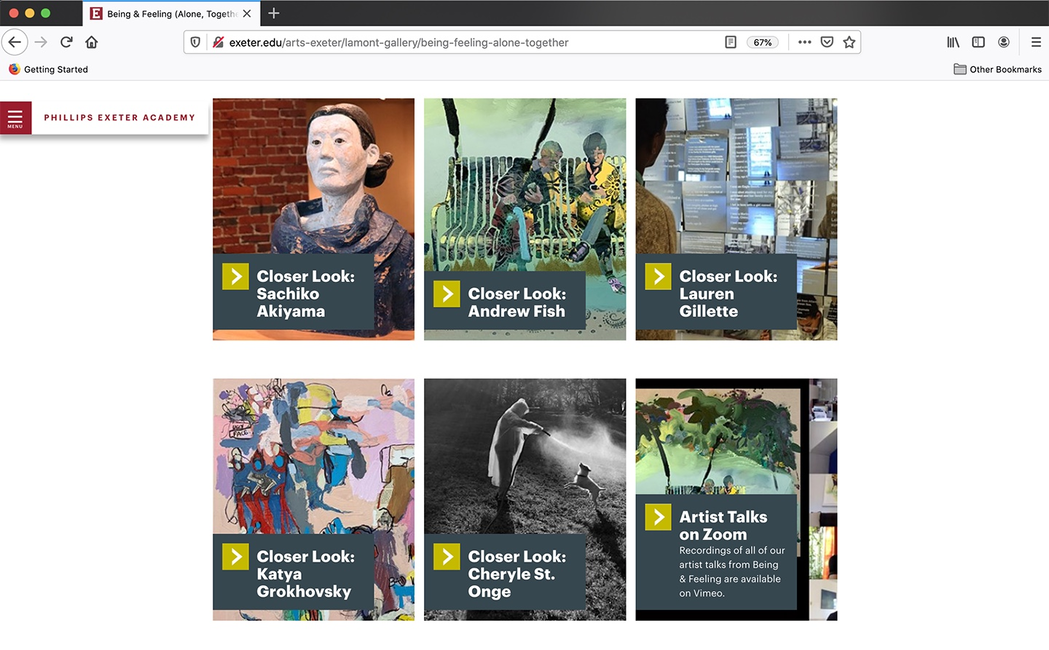Toggle reader view in address bar
Screen dimensions: 1049x650
(731, 42)
